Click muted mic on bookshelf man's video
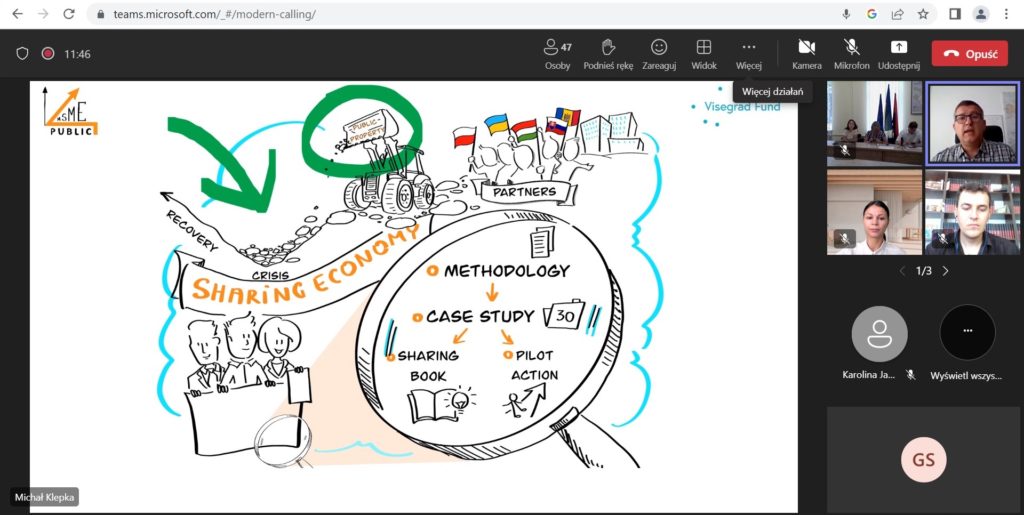The image size is (1024, 515). click(942, 239)
